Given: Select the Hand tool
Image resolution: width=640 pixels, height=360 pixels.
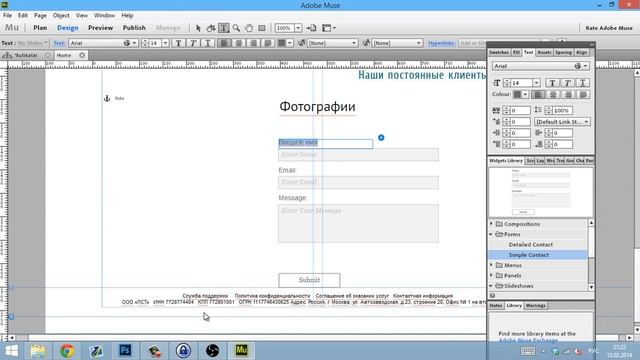Looking at the screenshot, I should pos(249,28).
